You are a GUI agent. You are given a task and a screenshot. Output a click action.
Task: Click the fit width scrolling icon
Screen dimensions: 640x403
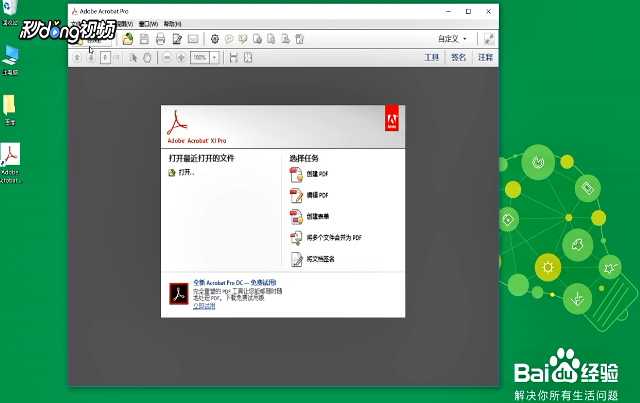point(233,58)
